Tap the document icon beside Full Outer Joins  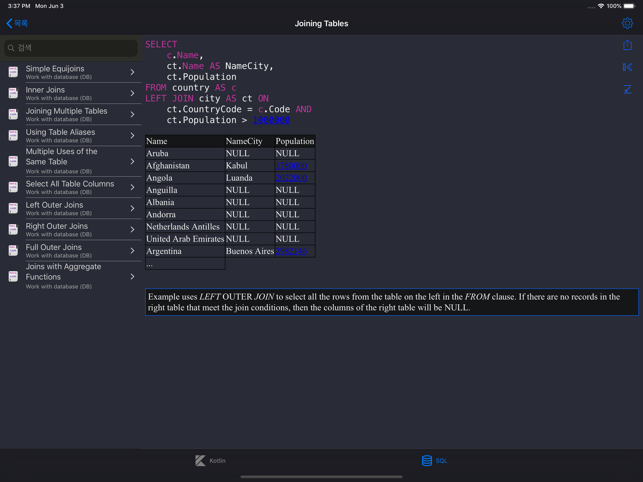coord(13,251)
